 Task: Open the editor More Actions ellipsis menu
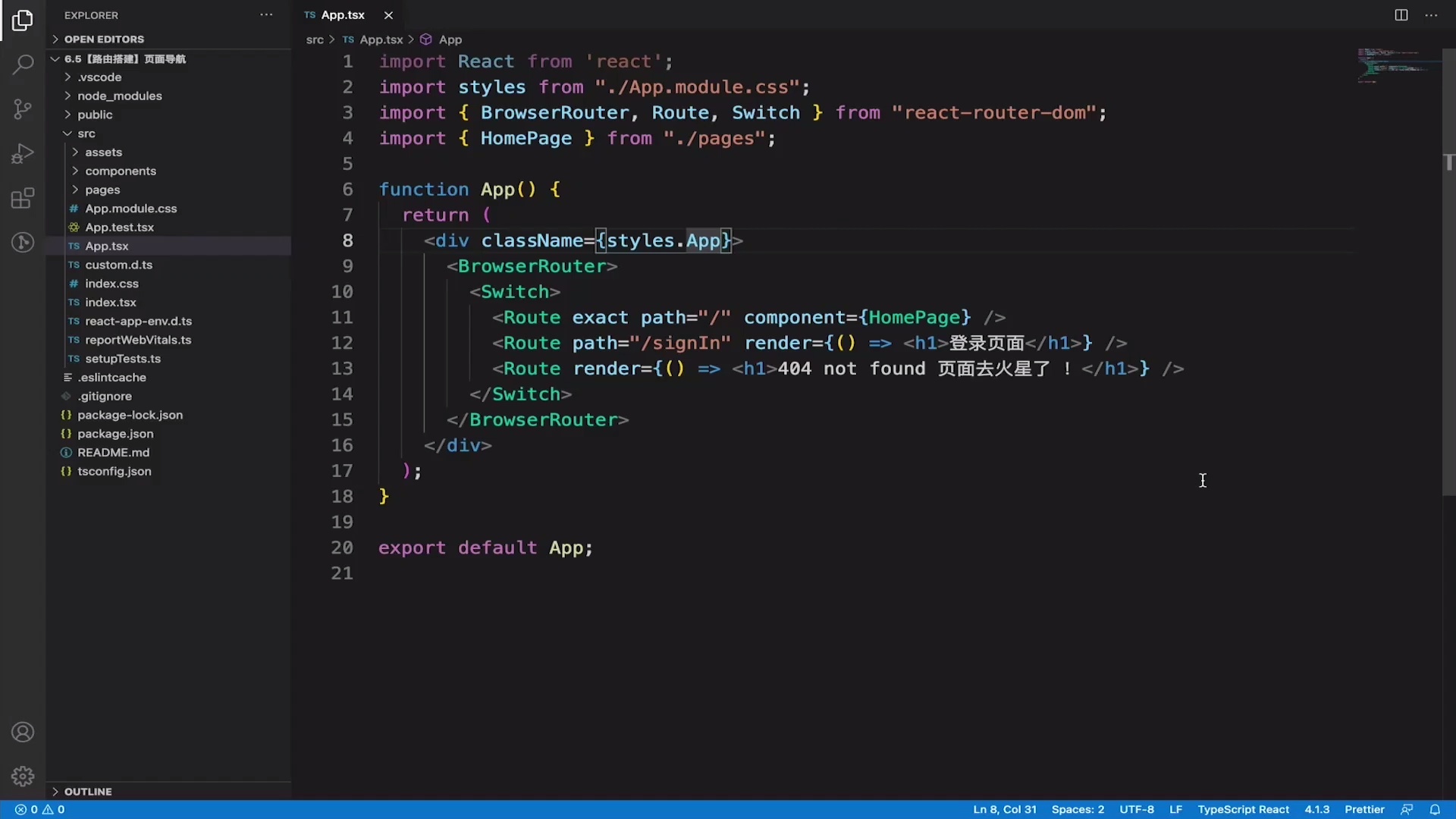click(x=1432, y=14)
